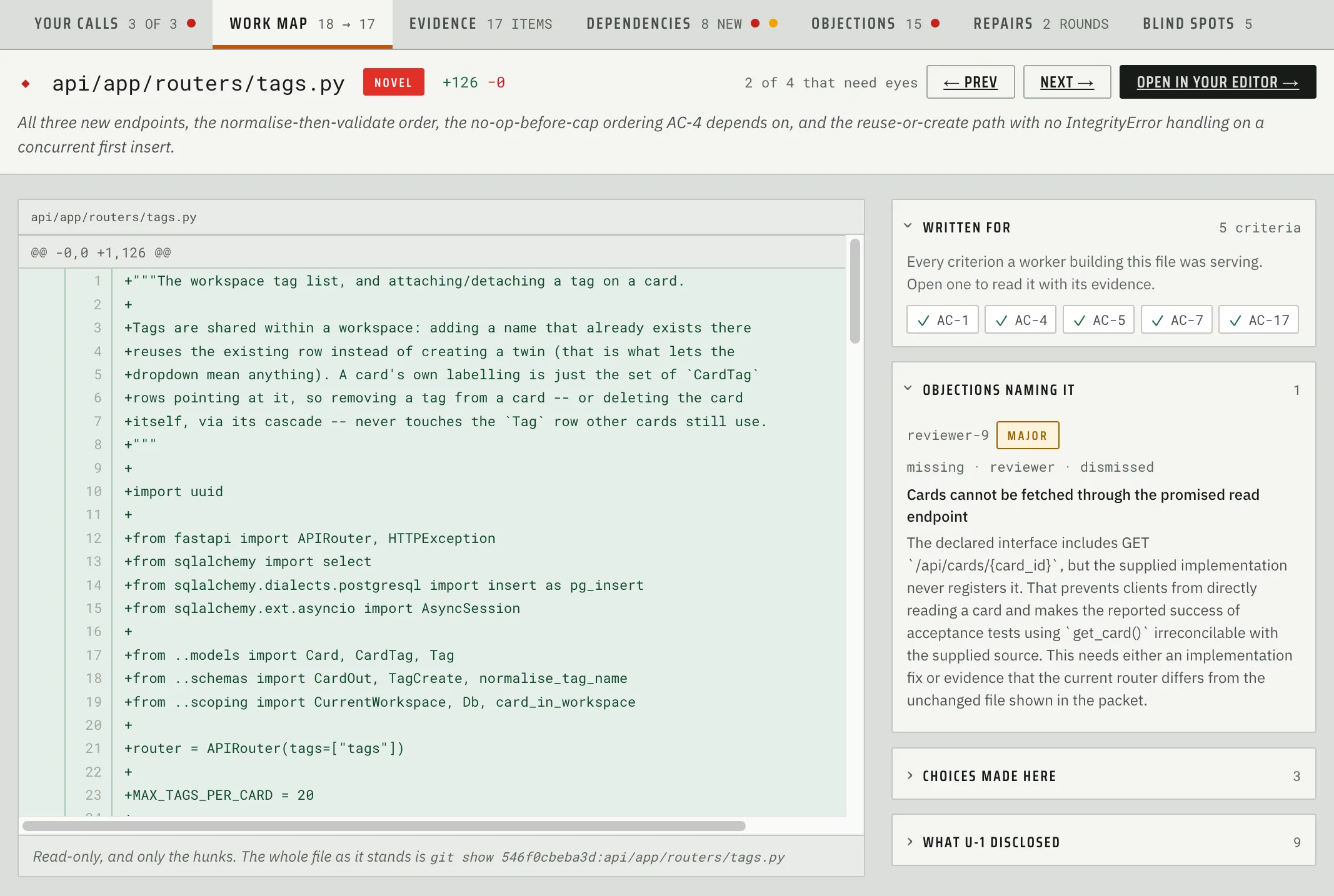
Task: Click the red dot on Your Calls tab
Action: [191, 23]
